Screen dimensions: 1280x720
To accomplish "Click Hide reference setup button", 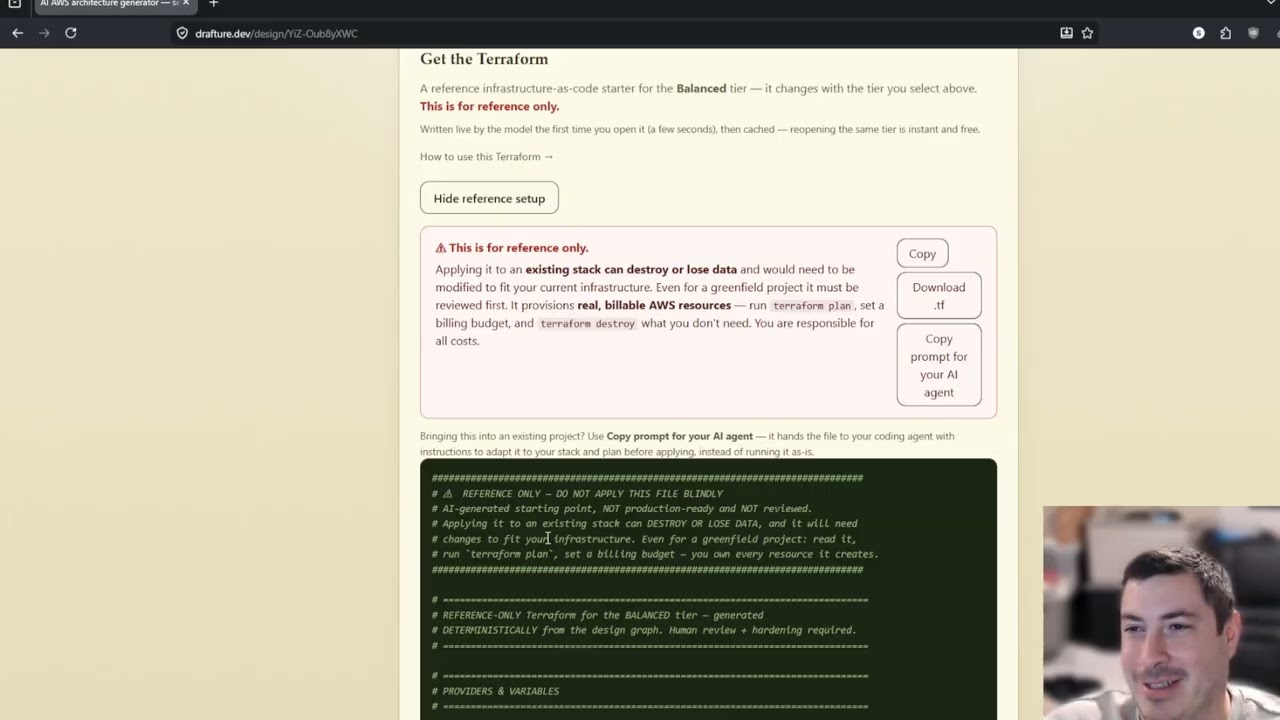I will pos(489,198).
